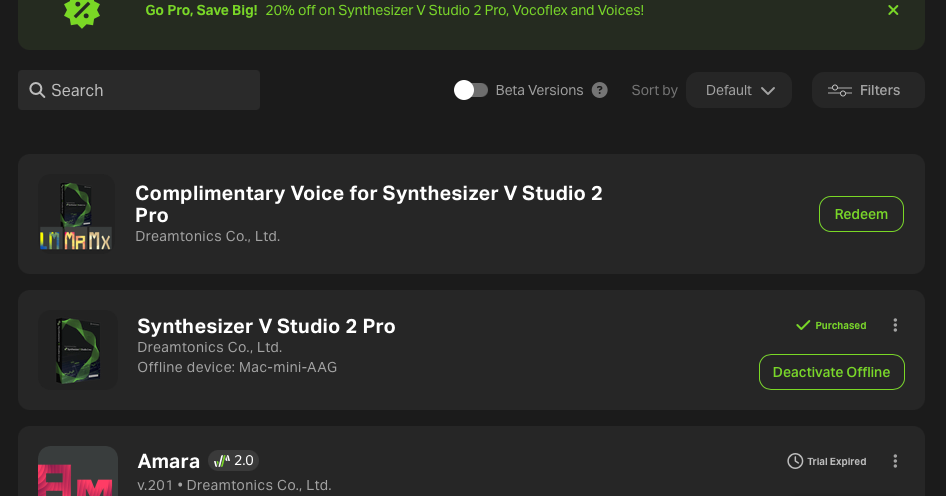Open more options menu for Amara
This screenshot has height=496, width=946.
coord(895,461)
